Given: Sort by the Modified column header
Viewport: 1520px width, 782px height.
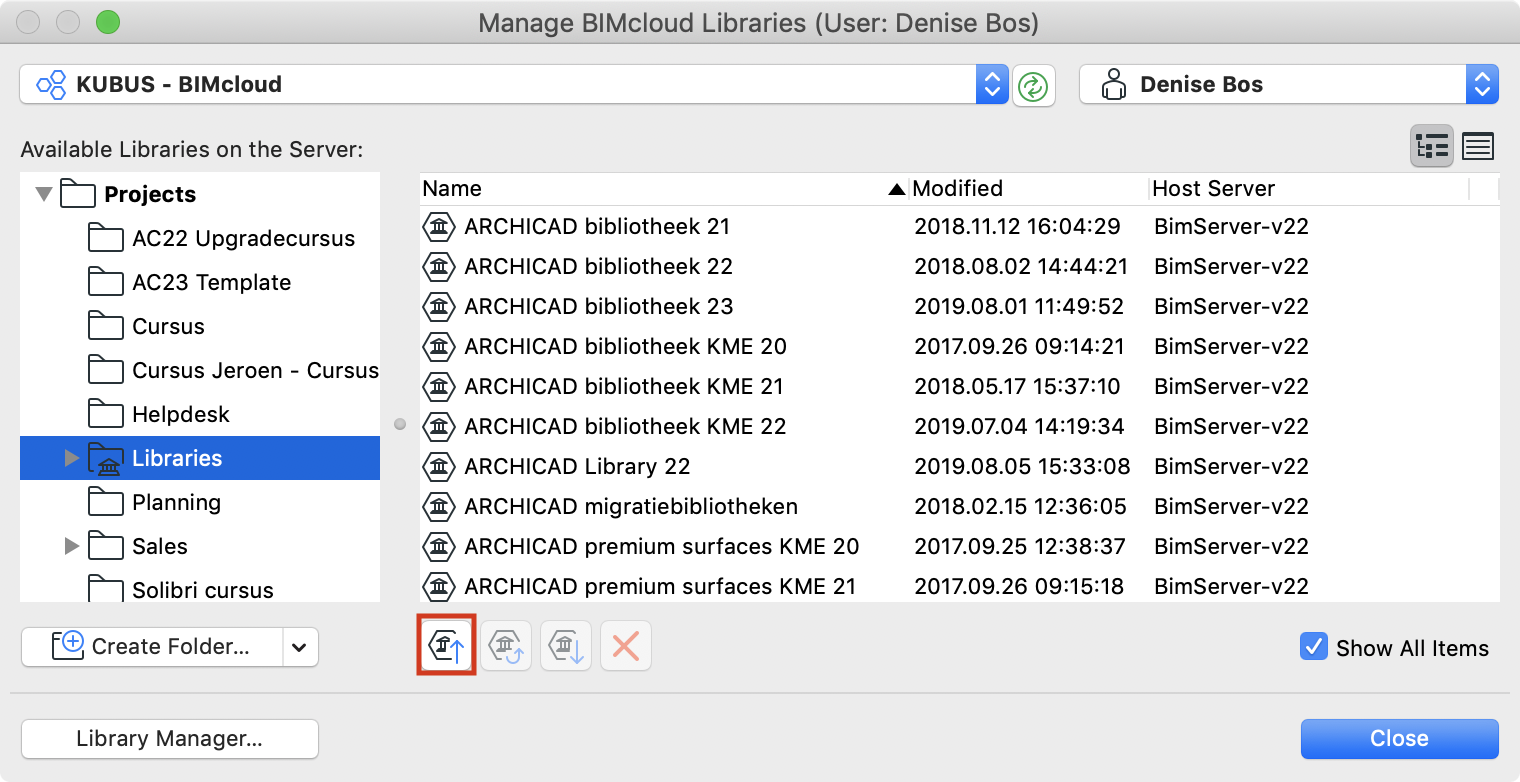Looking at the screenshot, I should point(1029,189).
